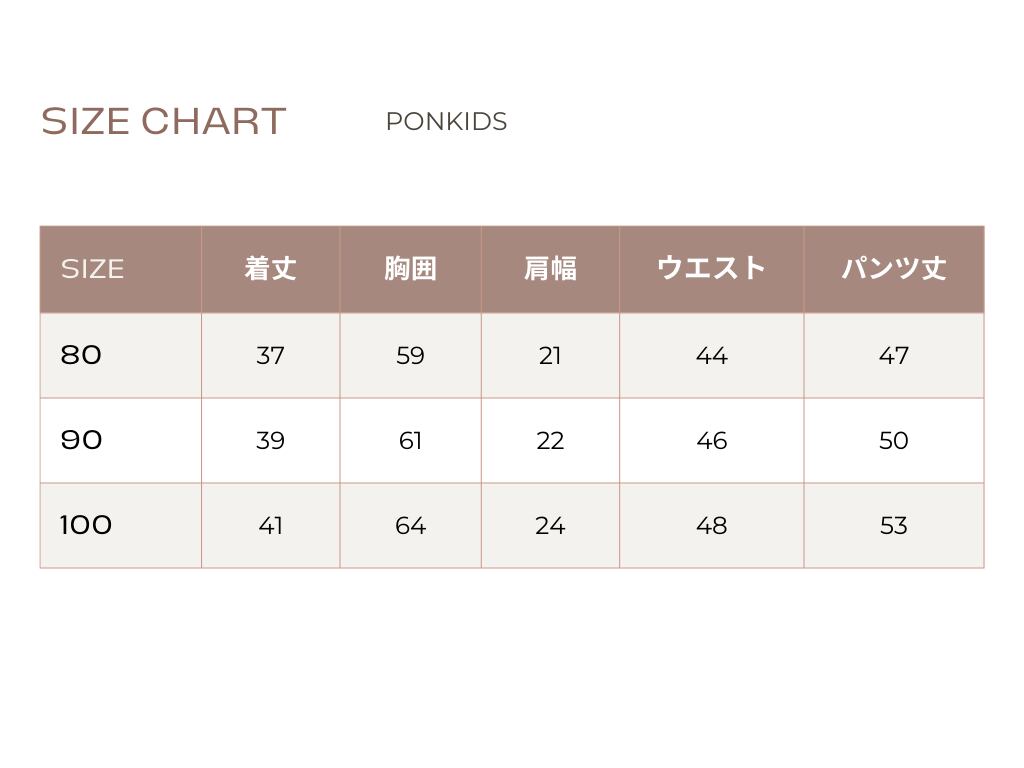This screenshot has width=1024, height=768.
Task: Click the パンツ丈 value 50 cell
Action: [x=893, y=441]
